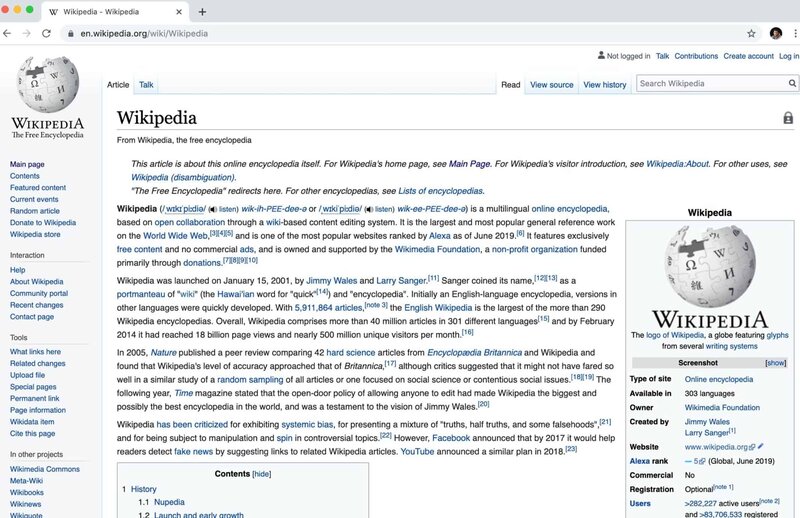The image size is (800, 518).
Task: Reload the page with the refresh icon
Action: 46,33
